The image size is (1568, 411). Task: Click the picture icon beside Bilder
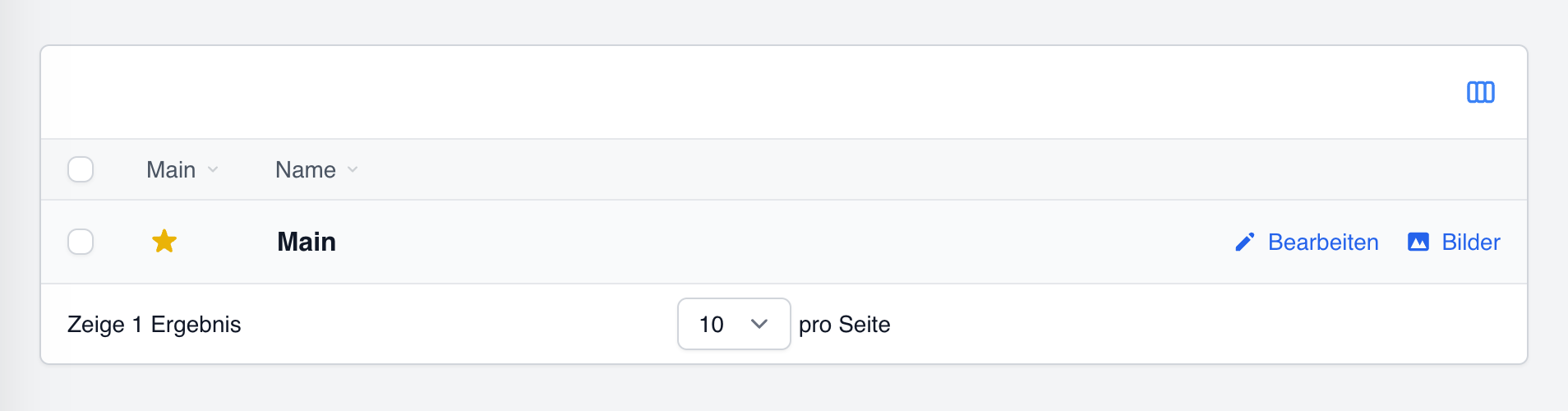pos(1418,242)
